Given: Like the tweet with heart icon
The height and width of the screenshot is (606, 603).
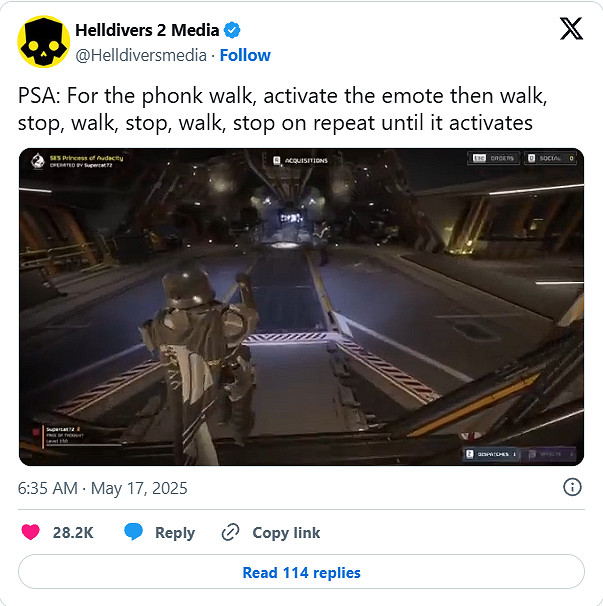Looking at the screenshot, I should pos(31,532).
